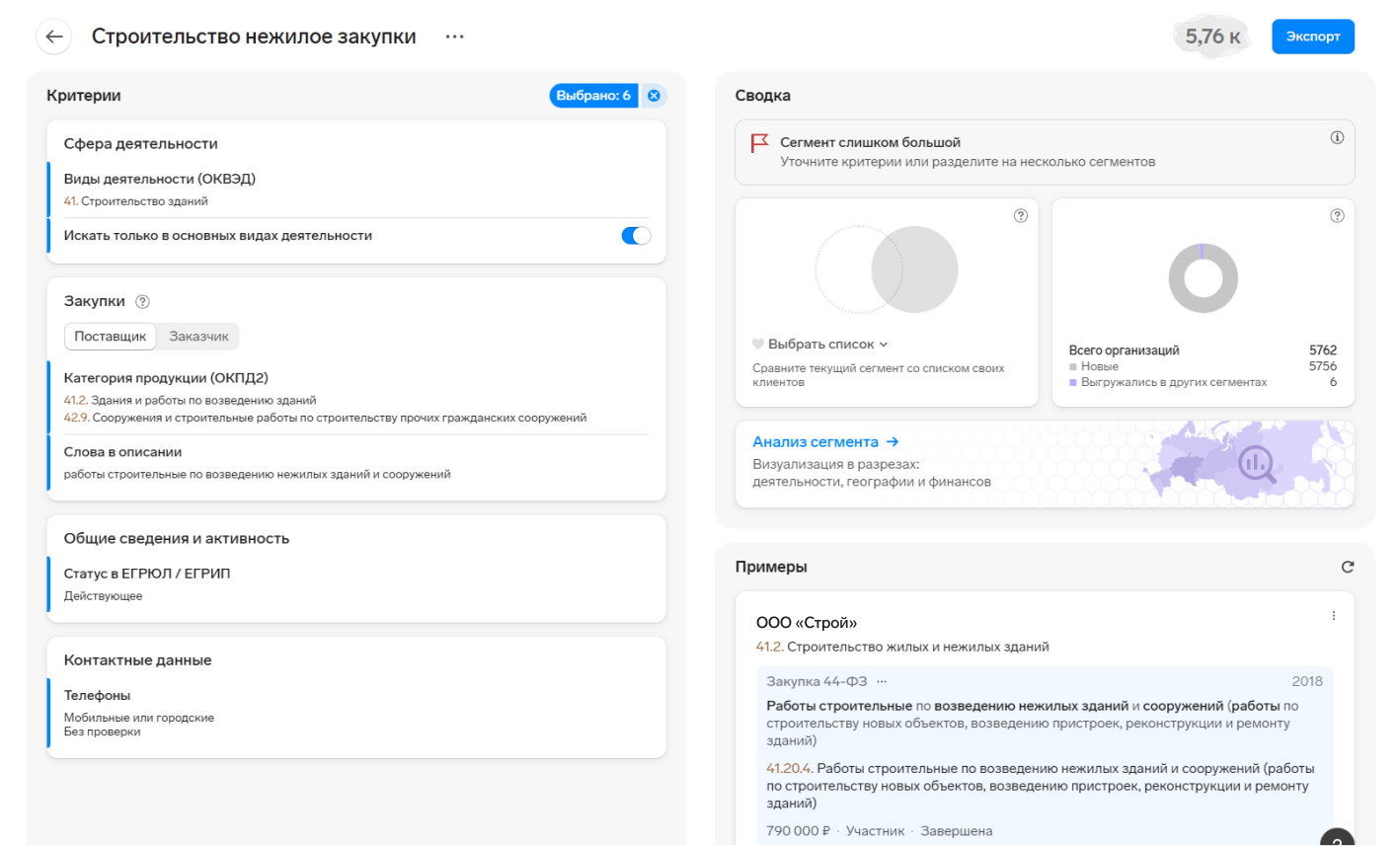The image size is (1400, 846).
Task: Click the Всего организаций row
Action: (1203, 350)
